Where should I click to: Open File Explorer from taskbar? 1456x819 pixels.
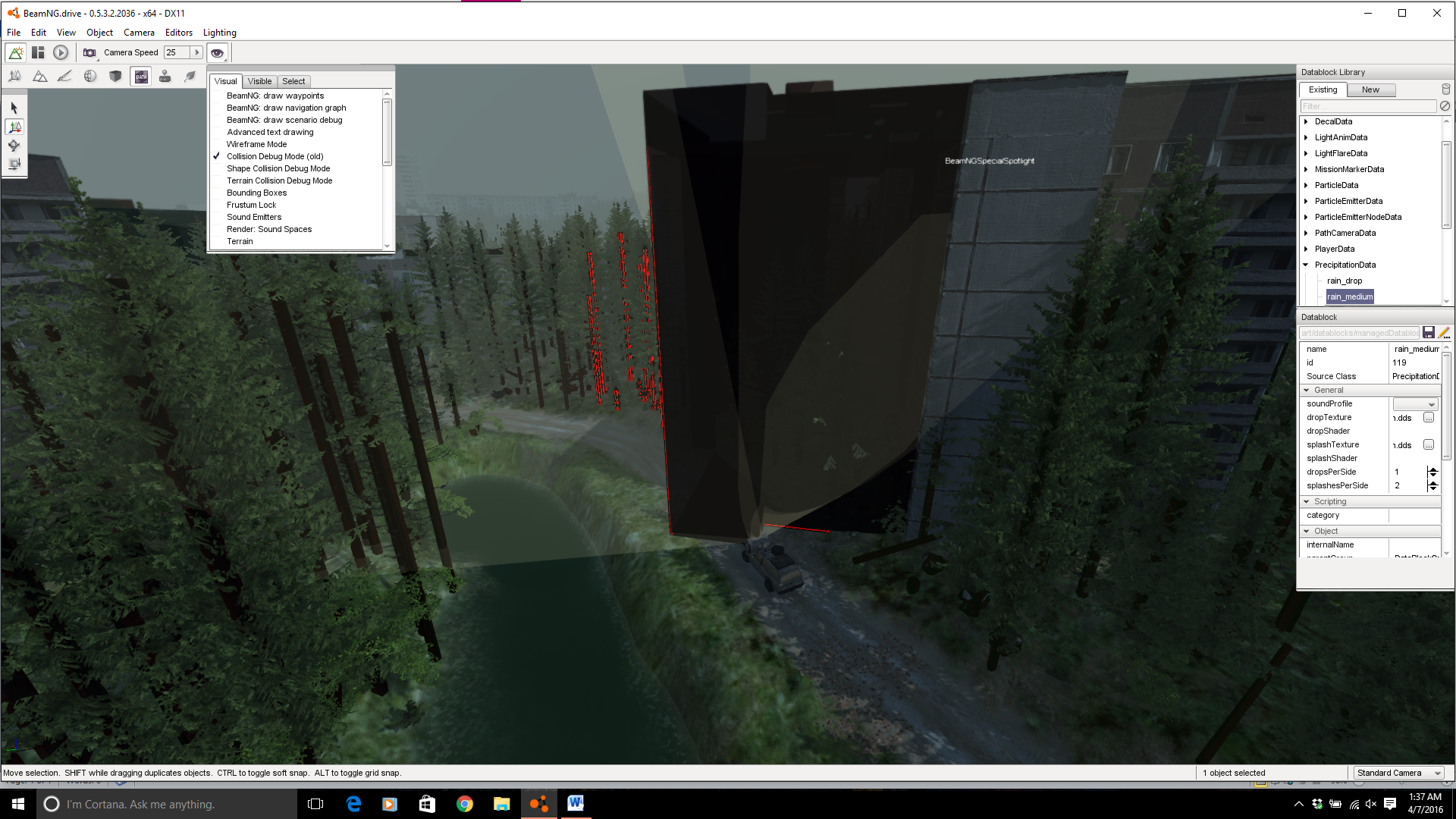(501, 804)
